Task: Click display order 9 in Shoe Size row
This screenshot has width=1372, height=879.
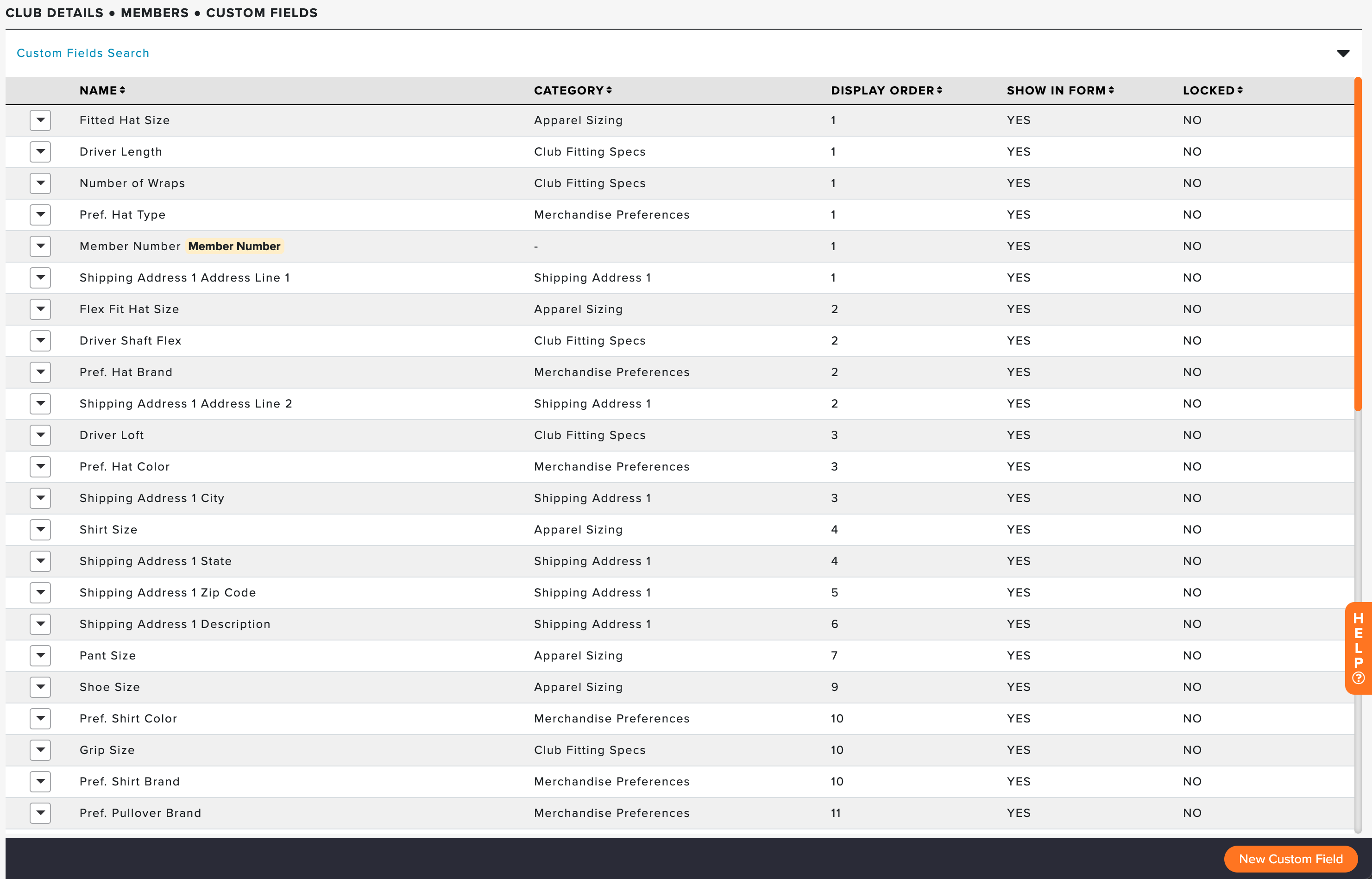Action: point(834,687)
